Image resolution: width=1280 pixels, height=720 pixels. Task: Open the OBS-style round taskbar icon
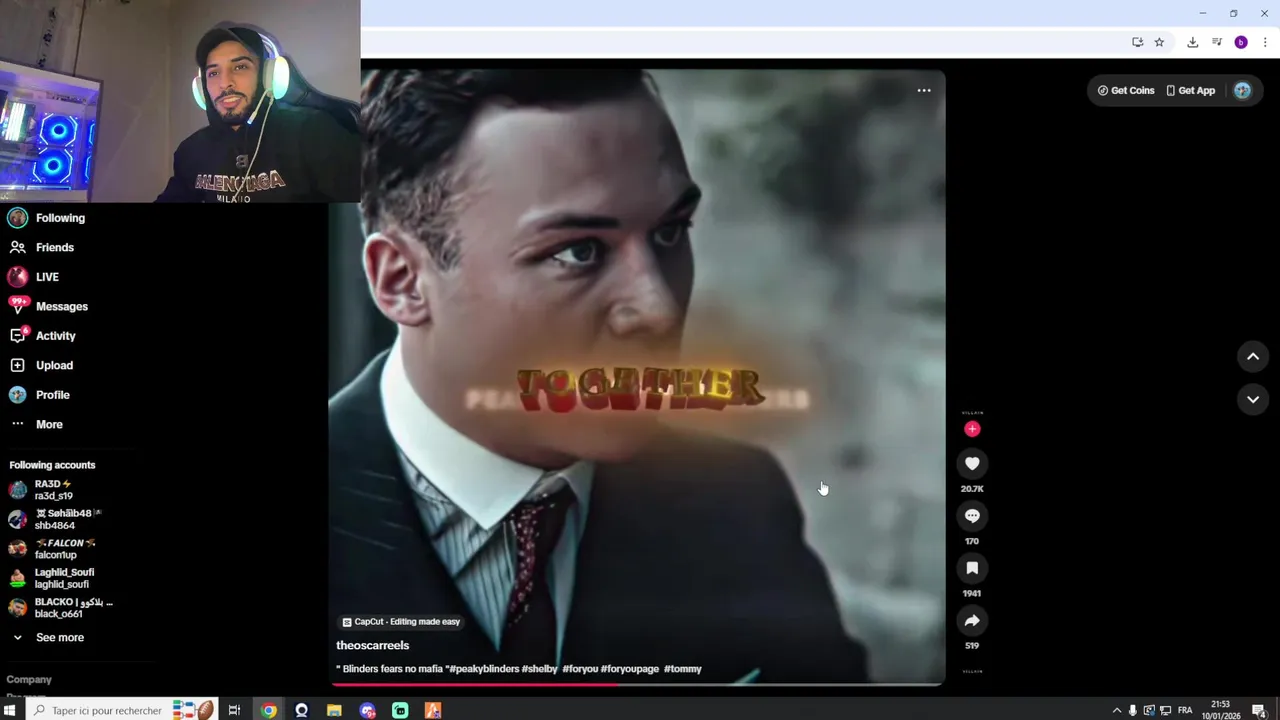click(301, 711)
